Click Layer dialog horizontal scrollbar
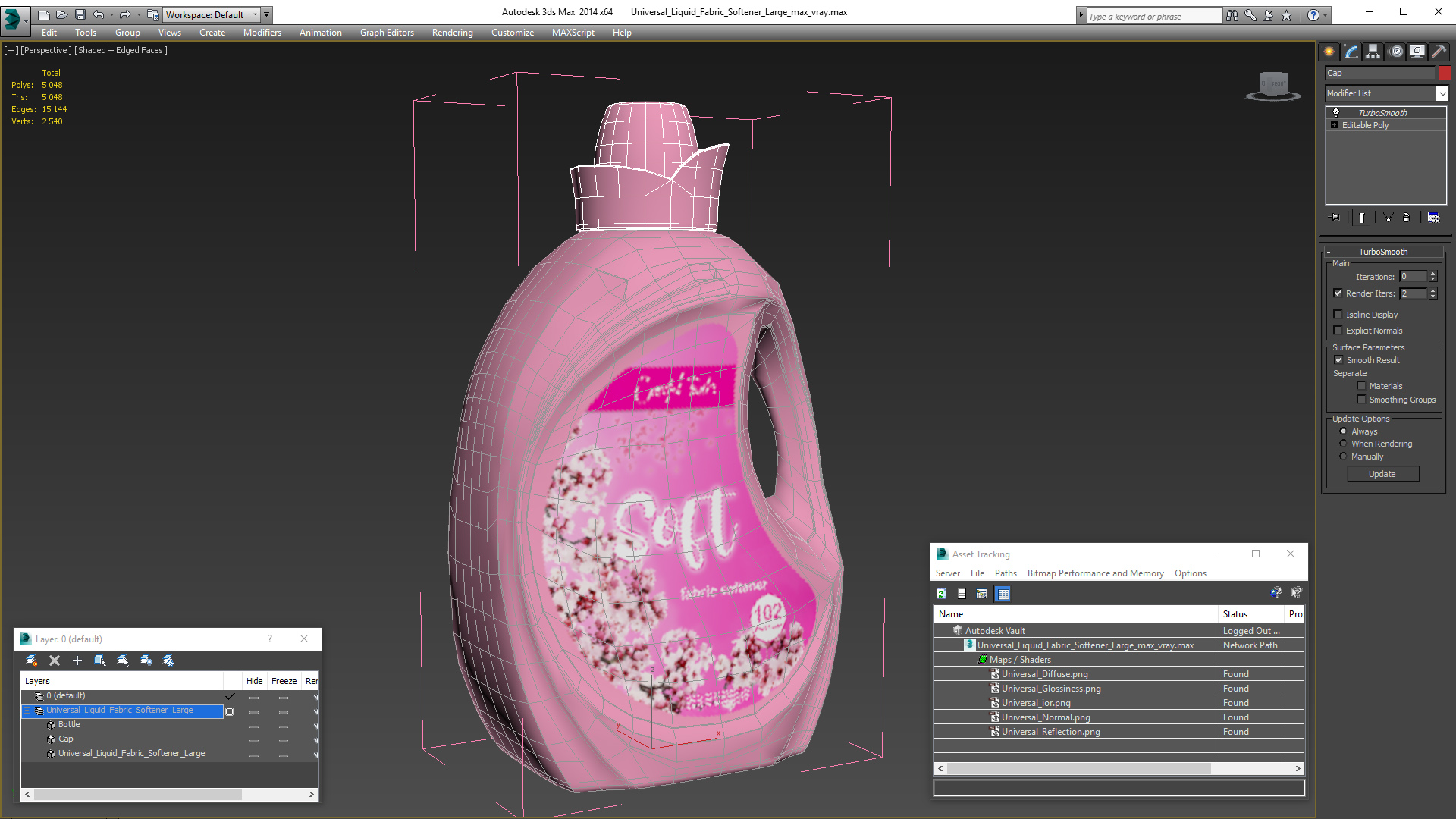The width and height of the screenshot is (1456, 819). [169, 794]
